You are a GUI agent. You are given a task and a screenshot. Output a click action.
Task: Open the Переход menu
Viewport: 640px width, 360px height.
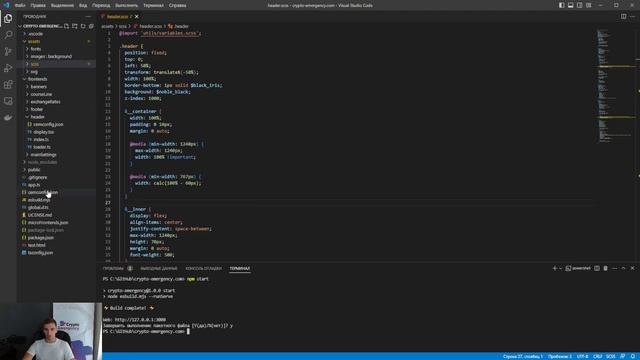pyautogui.click(x=101, y=5)
